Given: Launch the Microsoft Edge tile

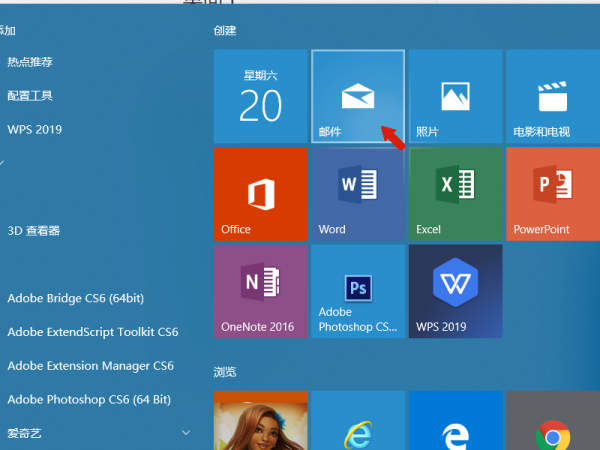Looking at the screenshot, I should (455, 422).
